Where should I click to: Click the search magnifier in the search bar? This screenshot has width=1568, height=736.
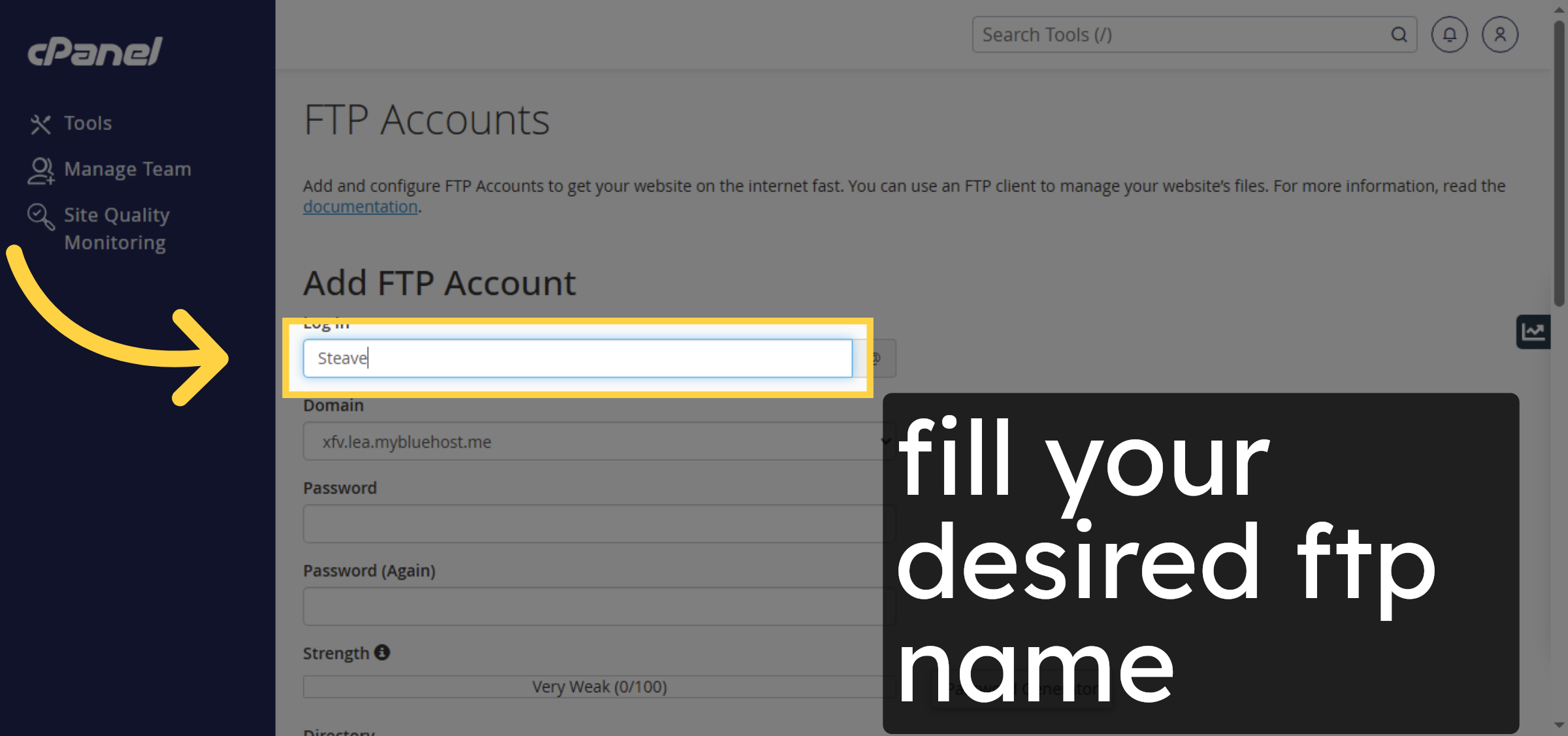pyautogui.click(x=1399, y=35)
